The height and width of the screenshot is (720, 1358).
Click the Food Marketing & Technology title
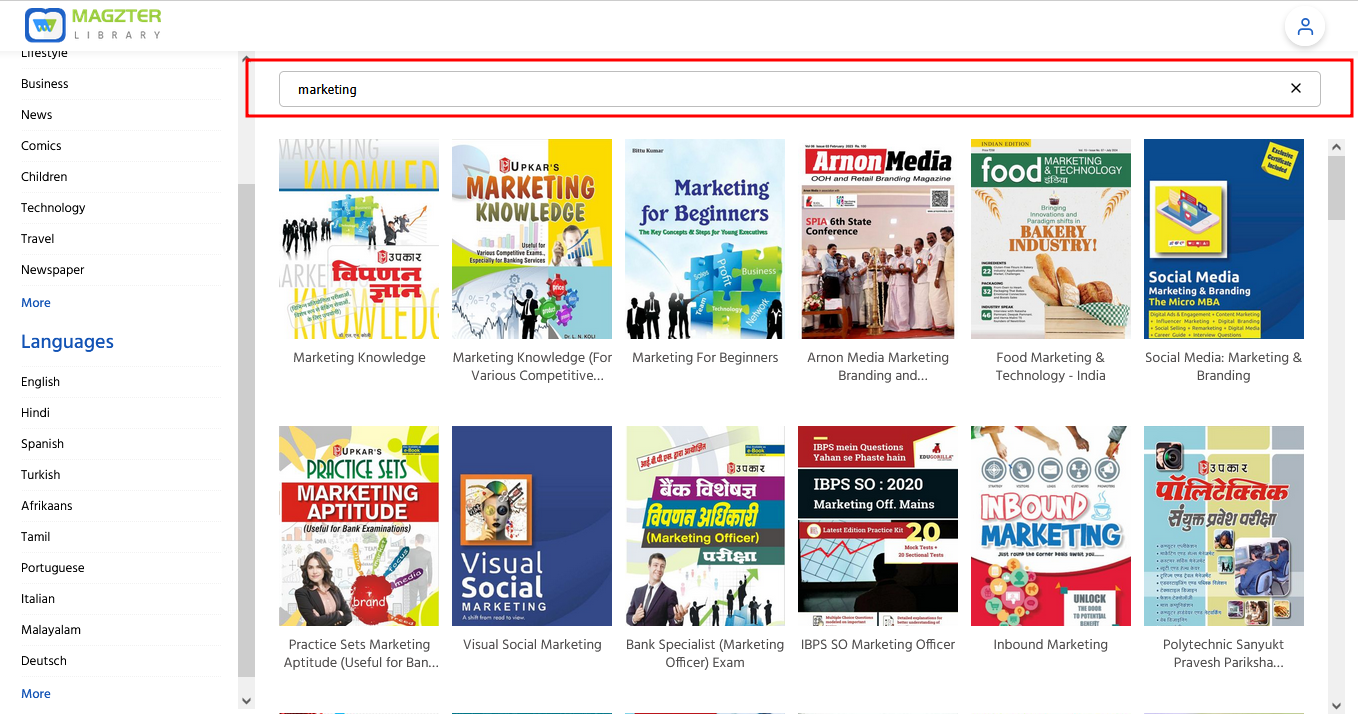point(1051,366)
